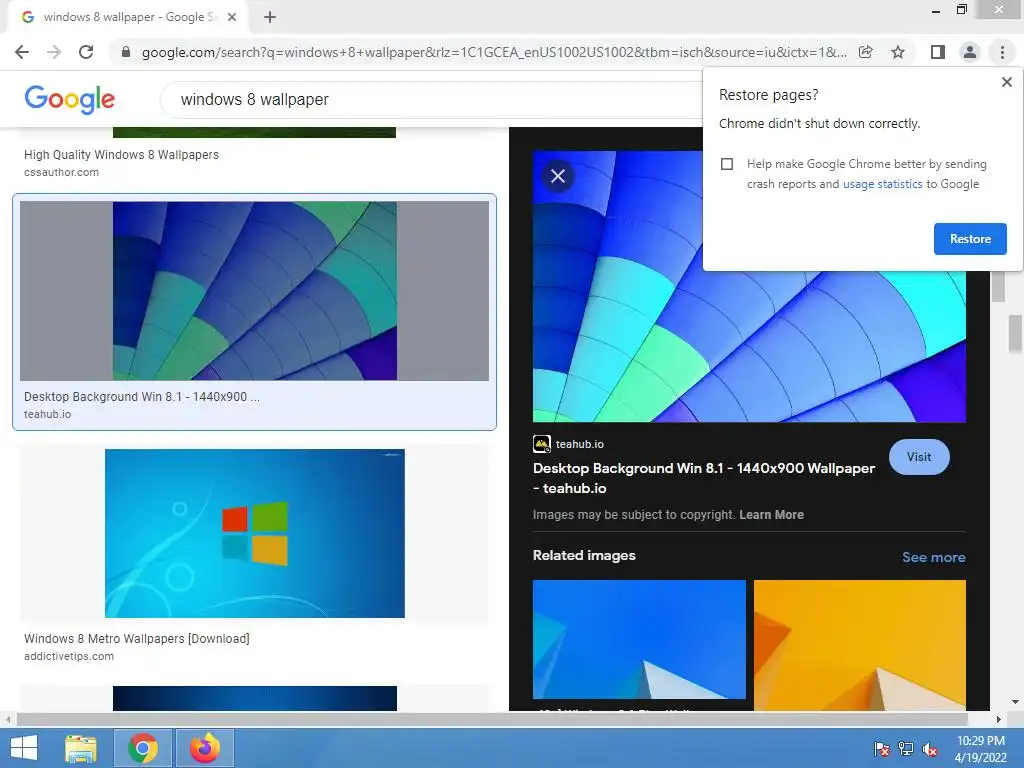Screen dimensions: 1024x768
Task: Close the windows 8 wallpaper tab
Action: (x=232, y=18)
